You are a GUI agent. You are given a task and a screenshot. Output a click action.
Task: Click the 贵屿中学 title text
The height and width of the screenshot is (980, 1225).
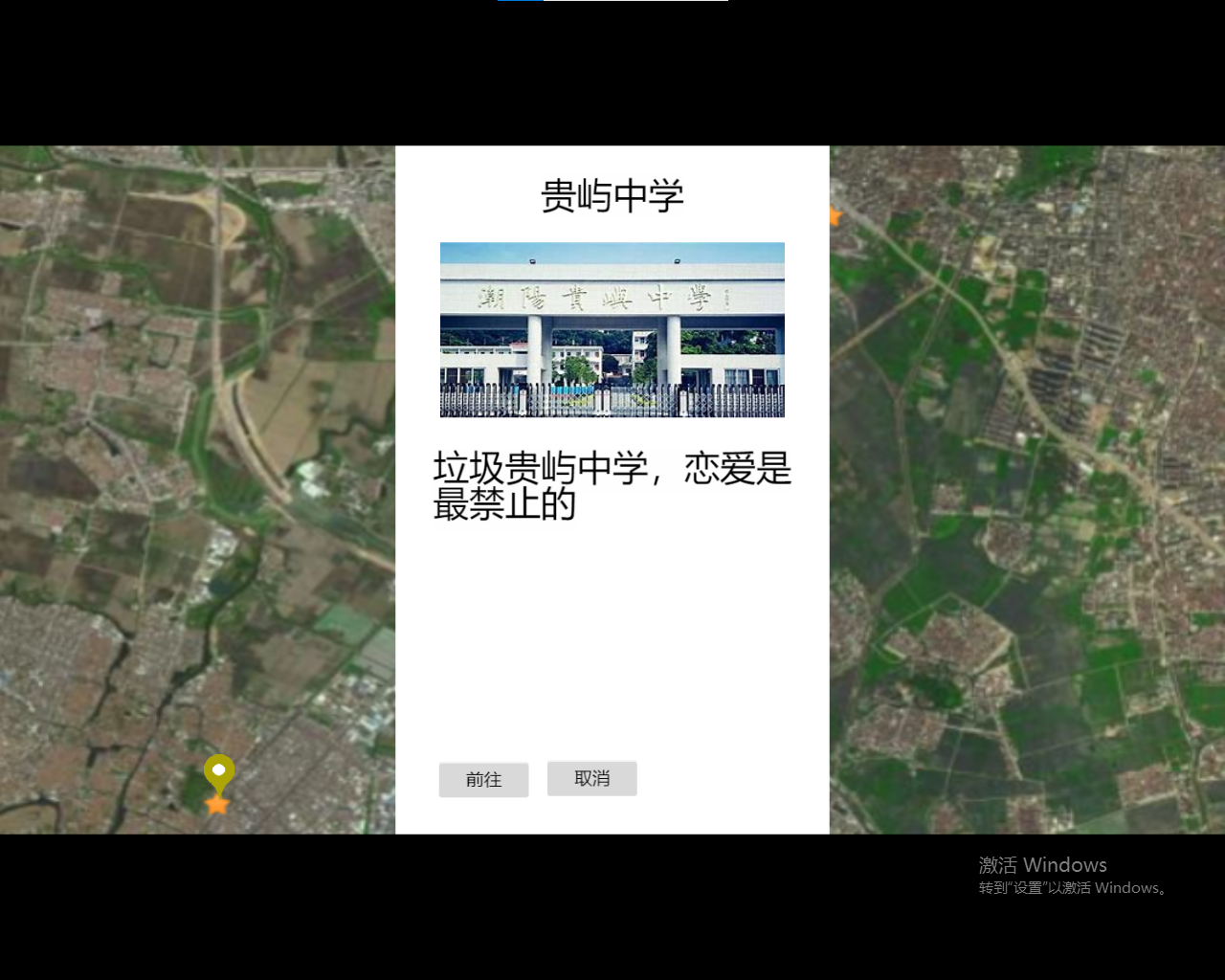[612, 196]
